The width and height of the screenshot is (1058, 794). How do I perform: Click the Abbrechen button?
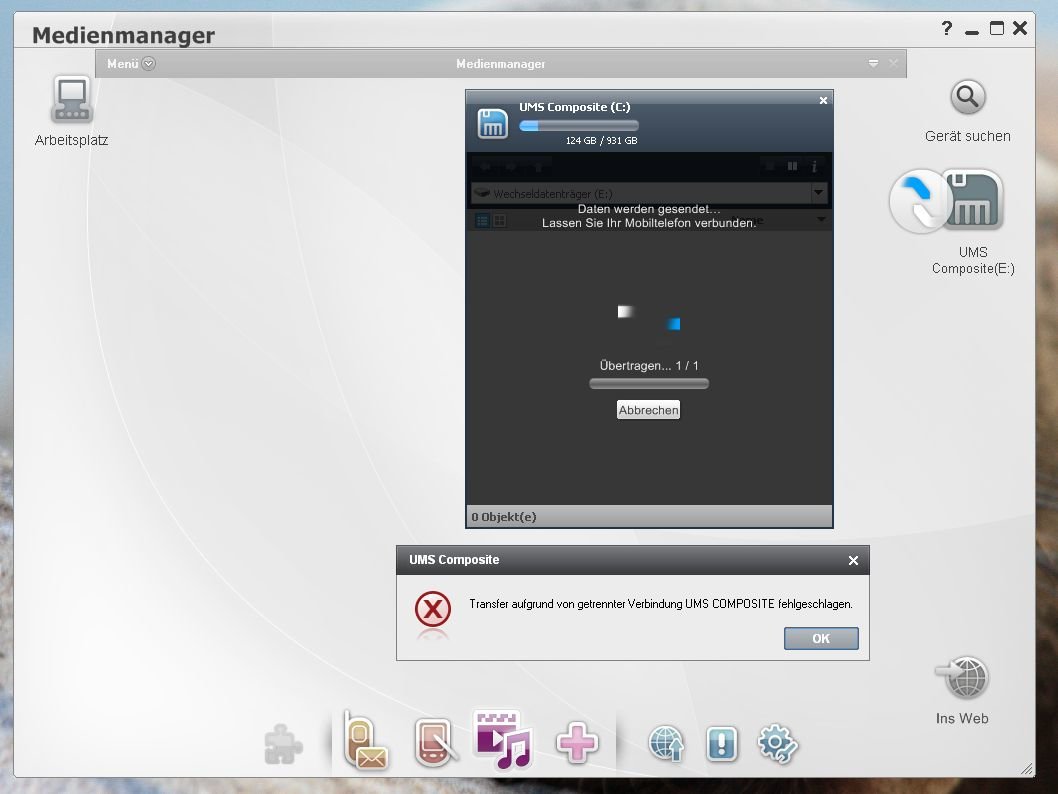(648, 409)
